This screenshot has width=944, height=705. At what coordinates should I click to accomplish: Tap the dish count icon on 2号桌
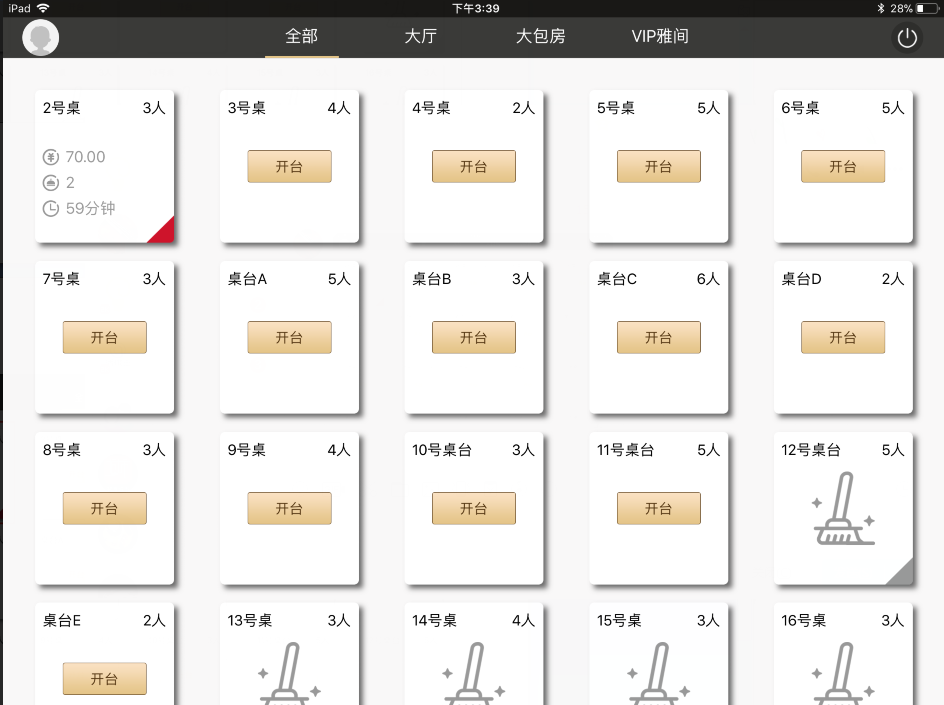point(51,182)
